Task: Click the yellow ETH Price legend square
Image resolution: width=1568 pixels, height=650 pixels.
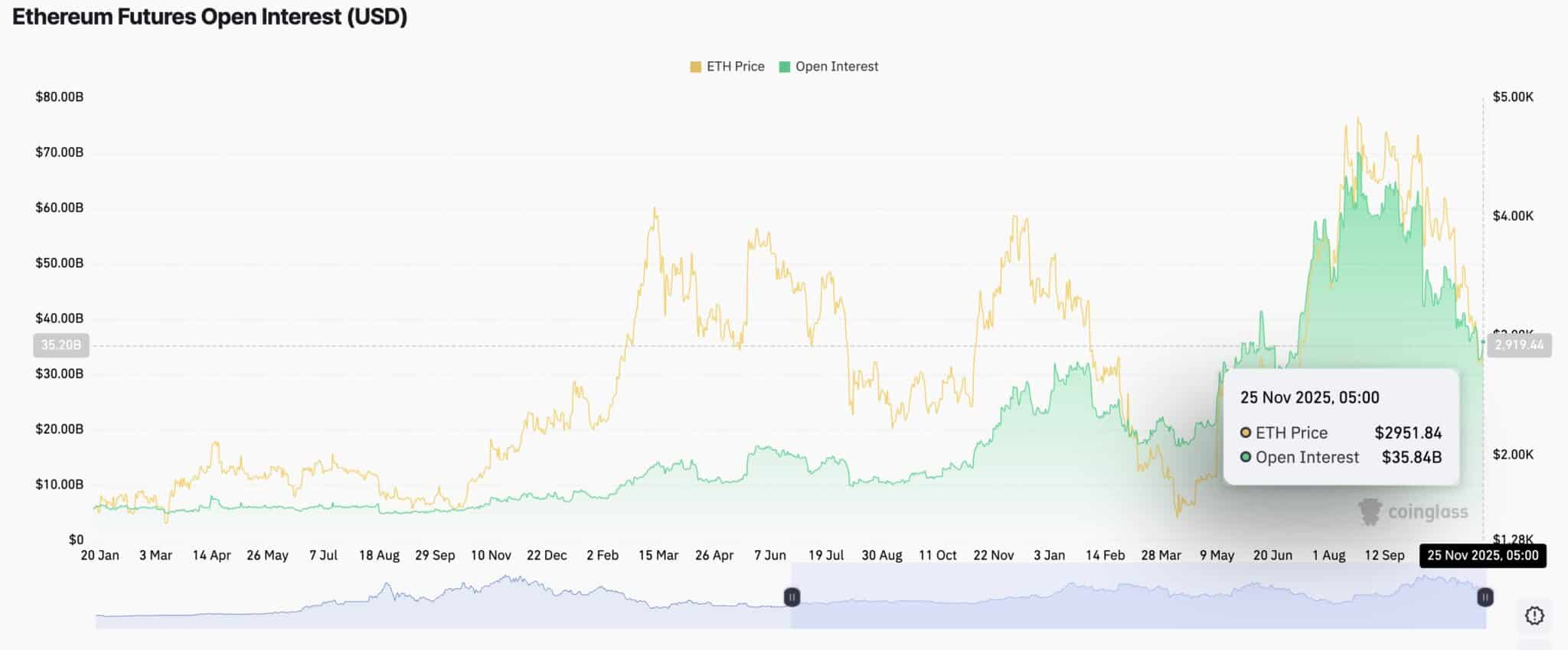Action: coord(695,67)
